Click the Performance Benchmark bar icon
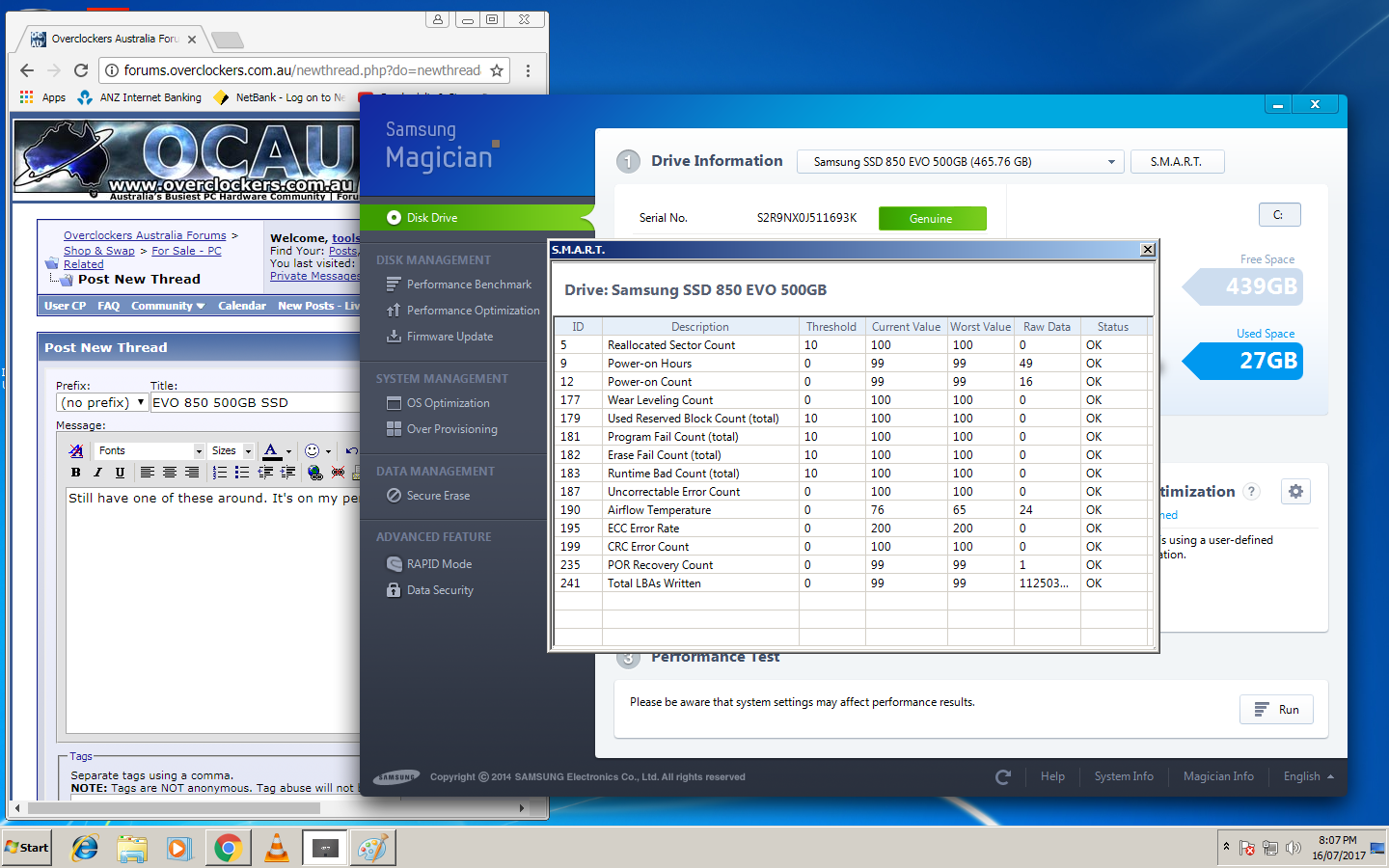The image size is (1389, 868). [x=394, y=285]
